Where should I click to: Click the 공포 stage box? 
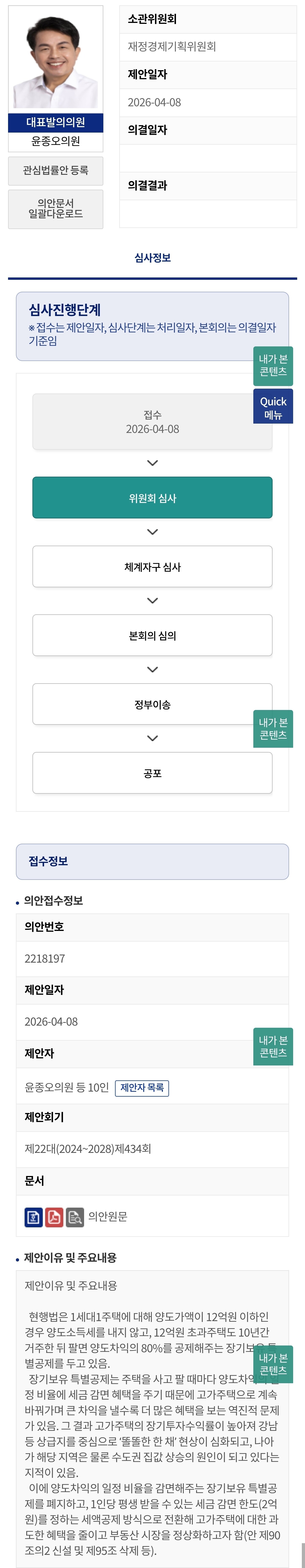click(x=152, y=773)
